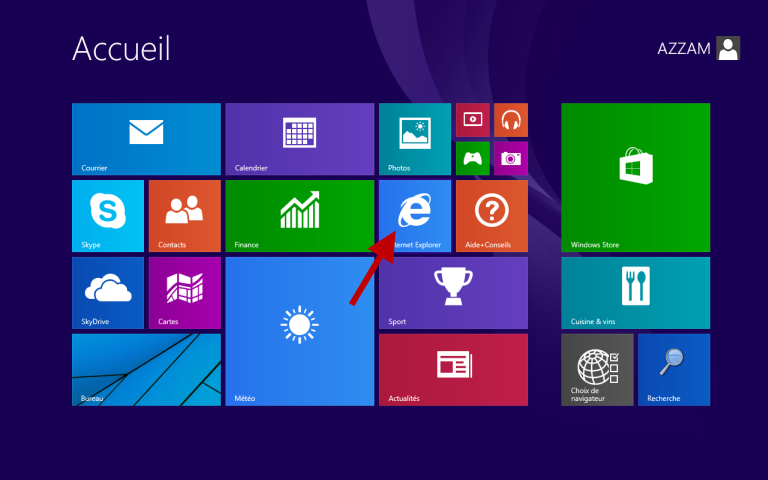
Task: Open the Choix de navigateur tile
Action: pyautogui.click(x=597, y=370)
